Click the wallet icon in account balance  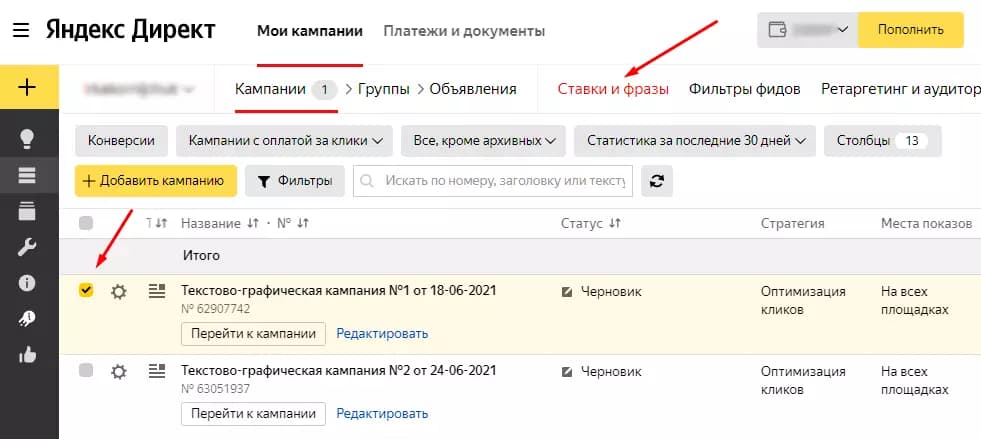tap(777, 30)
